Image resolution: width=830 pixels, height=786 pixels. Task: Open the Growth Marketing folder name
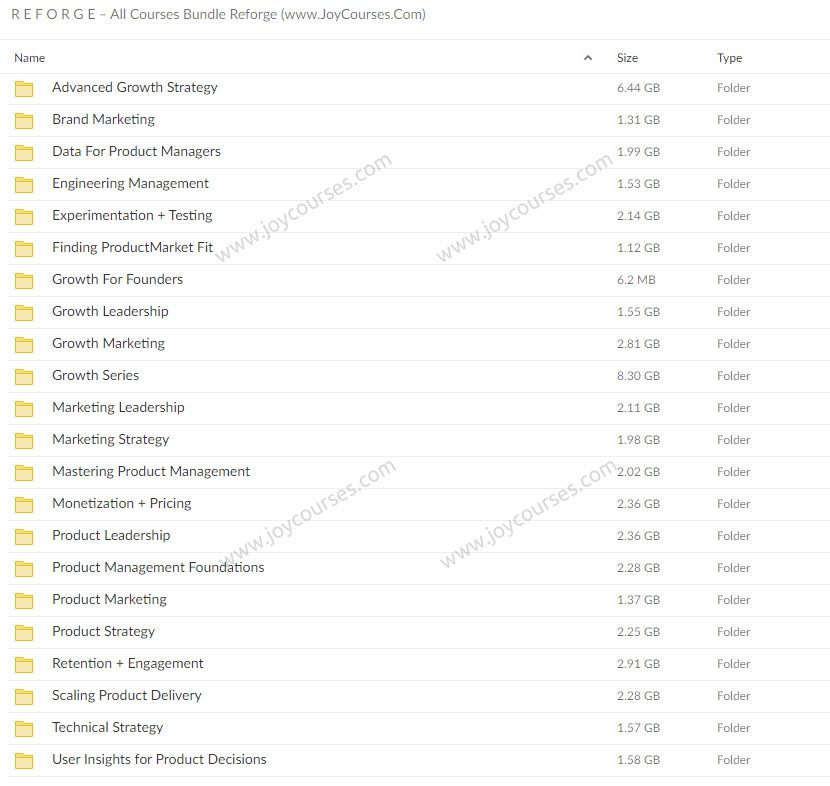tap(109, 343)
